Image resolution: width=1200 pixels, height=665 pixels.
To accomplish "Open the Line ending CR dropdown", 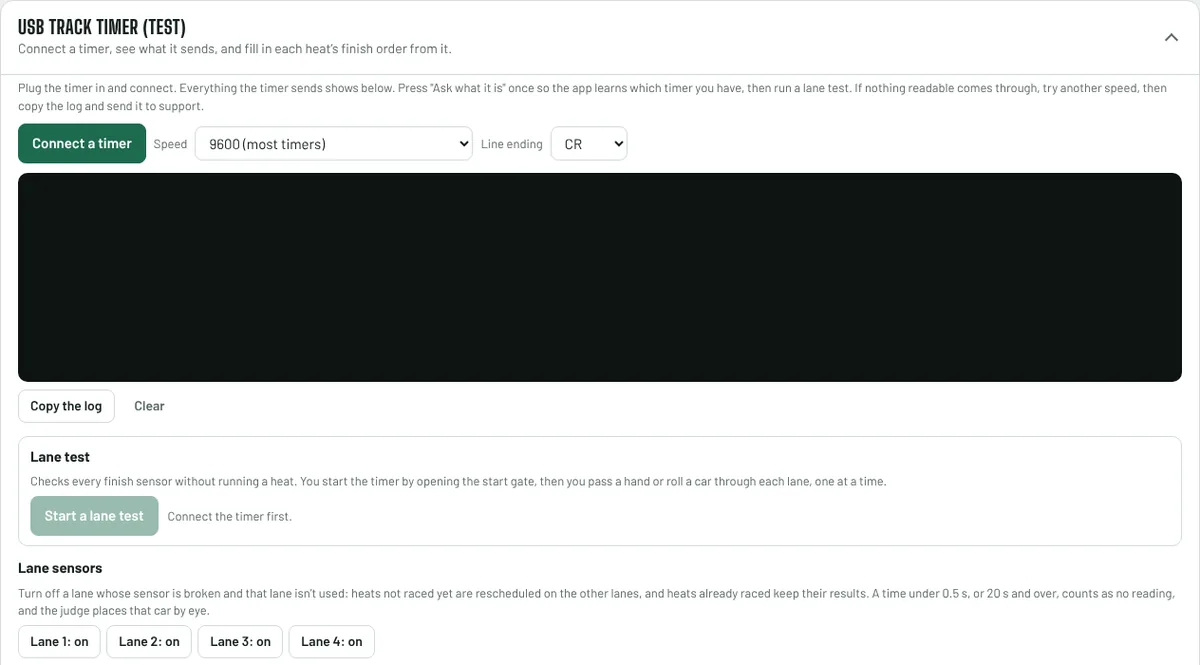I will 589,144.
